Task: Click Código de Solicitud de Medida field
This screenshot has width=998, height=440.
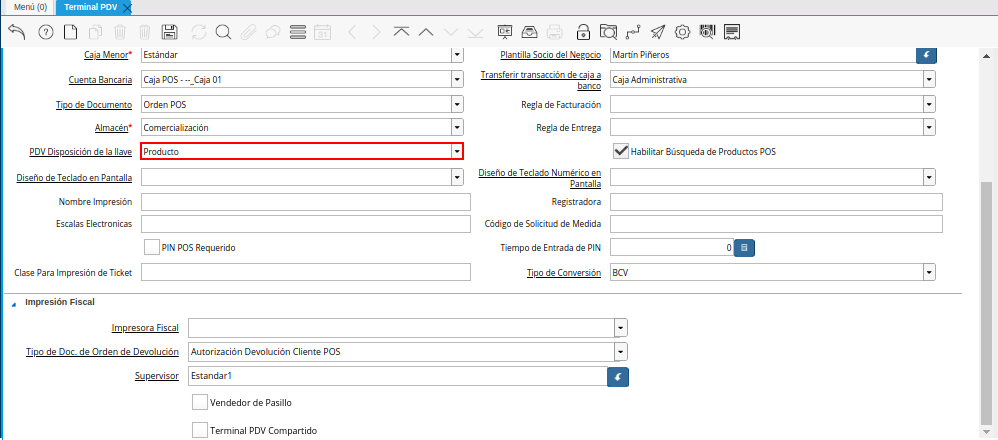Action: coord(776,224)
